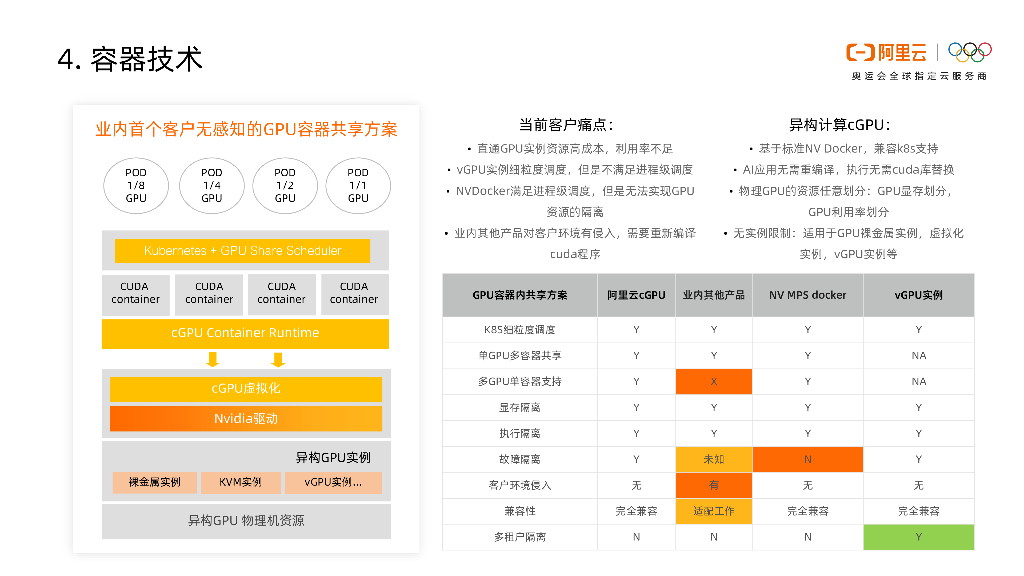Select the cGPU虚拟化 block

tap(246, 389)
